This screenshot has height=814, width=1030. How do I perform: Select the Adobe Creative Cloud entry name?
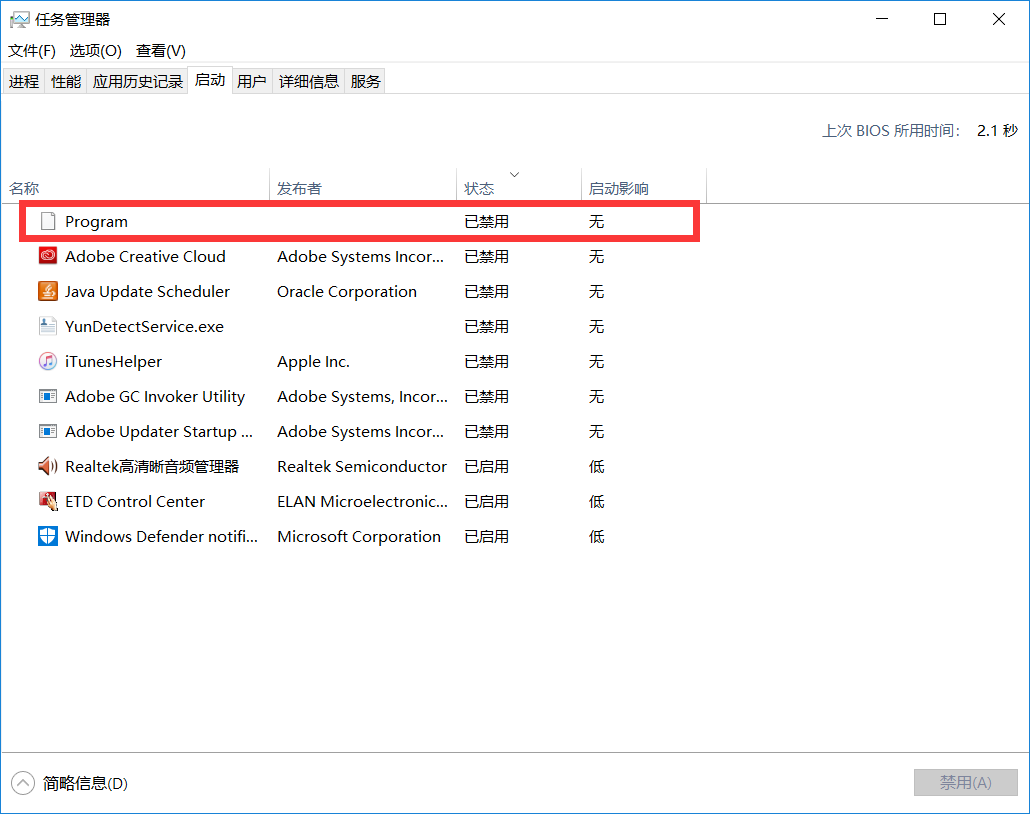[145, 256]
